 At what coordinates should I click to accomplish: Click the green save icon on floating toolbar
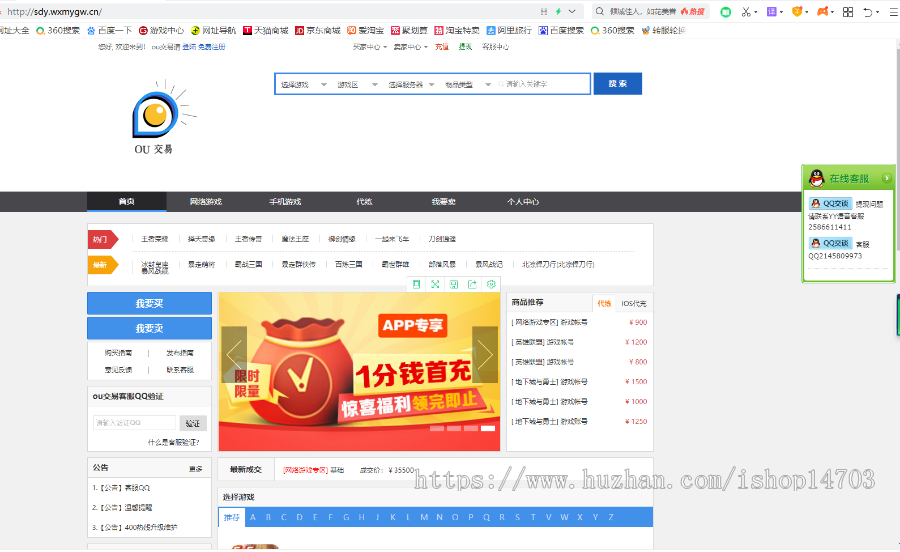coord(454,285)
